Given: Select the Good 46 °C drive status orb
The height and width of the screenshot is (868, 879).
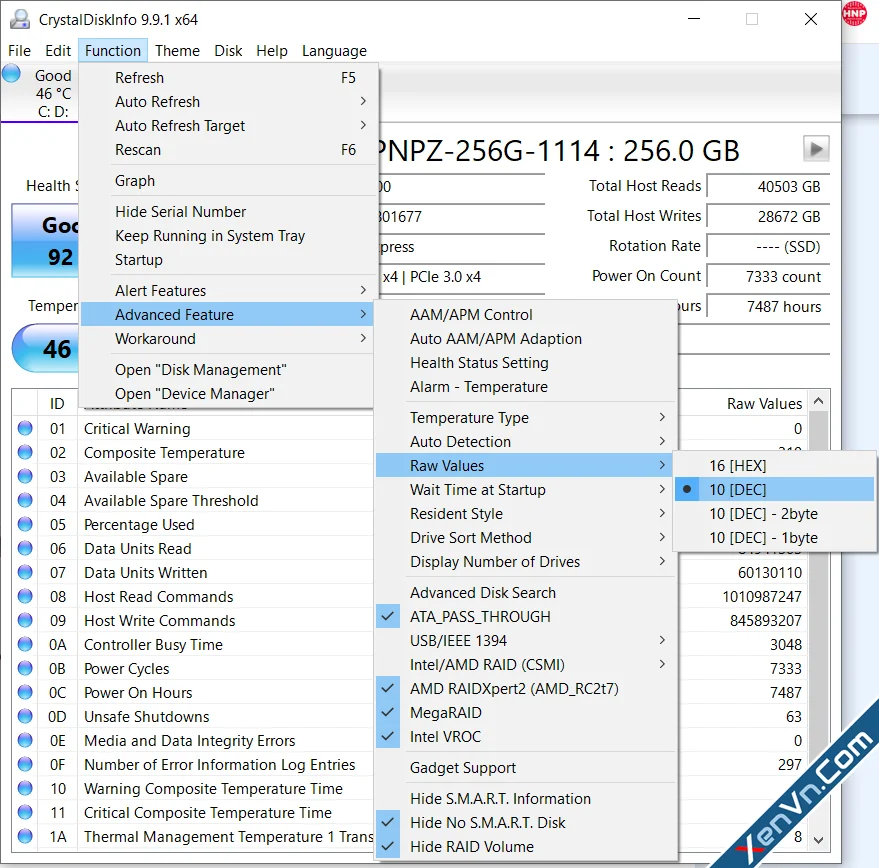Looking at the screenshot, I should [11, 74].
